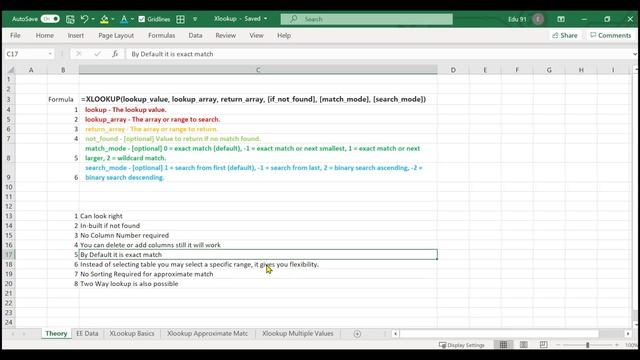The width and height of the screenshot is (640, 360).
Task: Switch to Normal view icon
Action: (503, 345)
